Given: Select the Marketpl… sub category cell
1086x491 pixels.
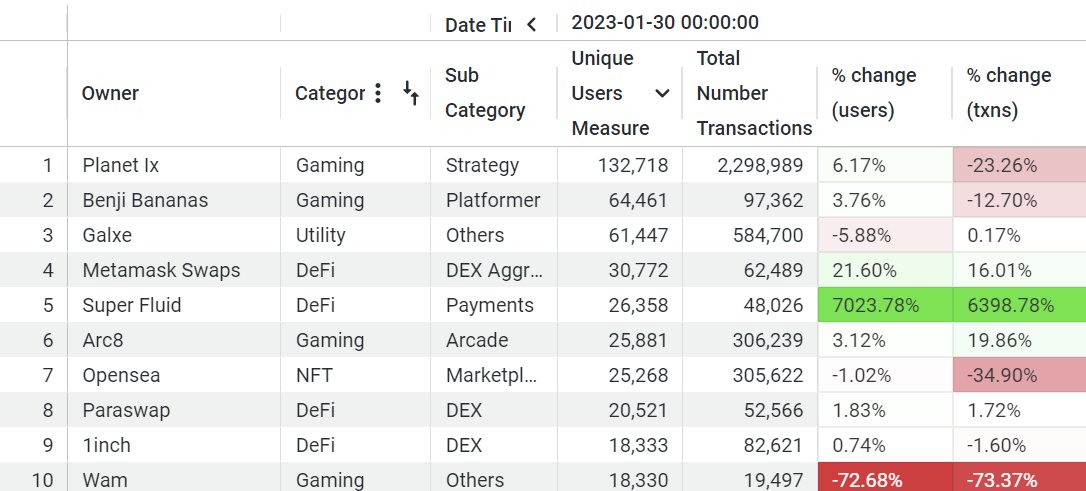Looking at the screenshot, I should [494, 375].
